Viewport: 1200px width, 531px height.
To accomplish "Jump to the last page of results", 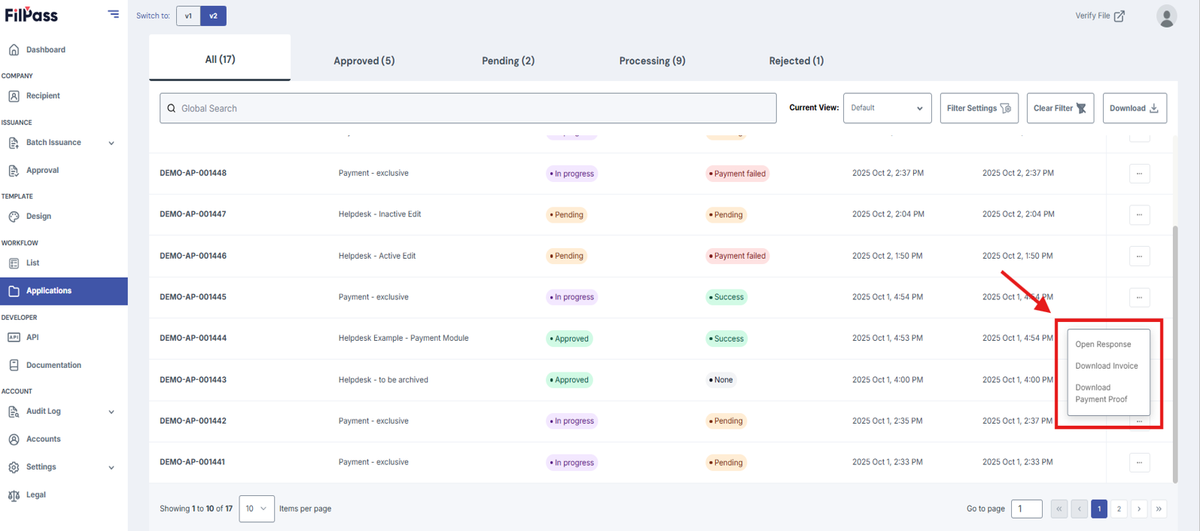I will pyautogui.click(x=1159, y=509).
